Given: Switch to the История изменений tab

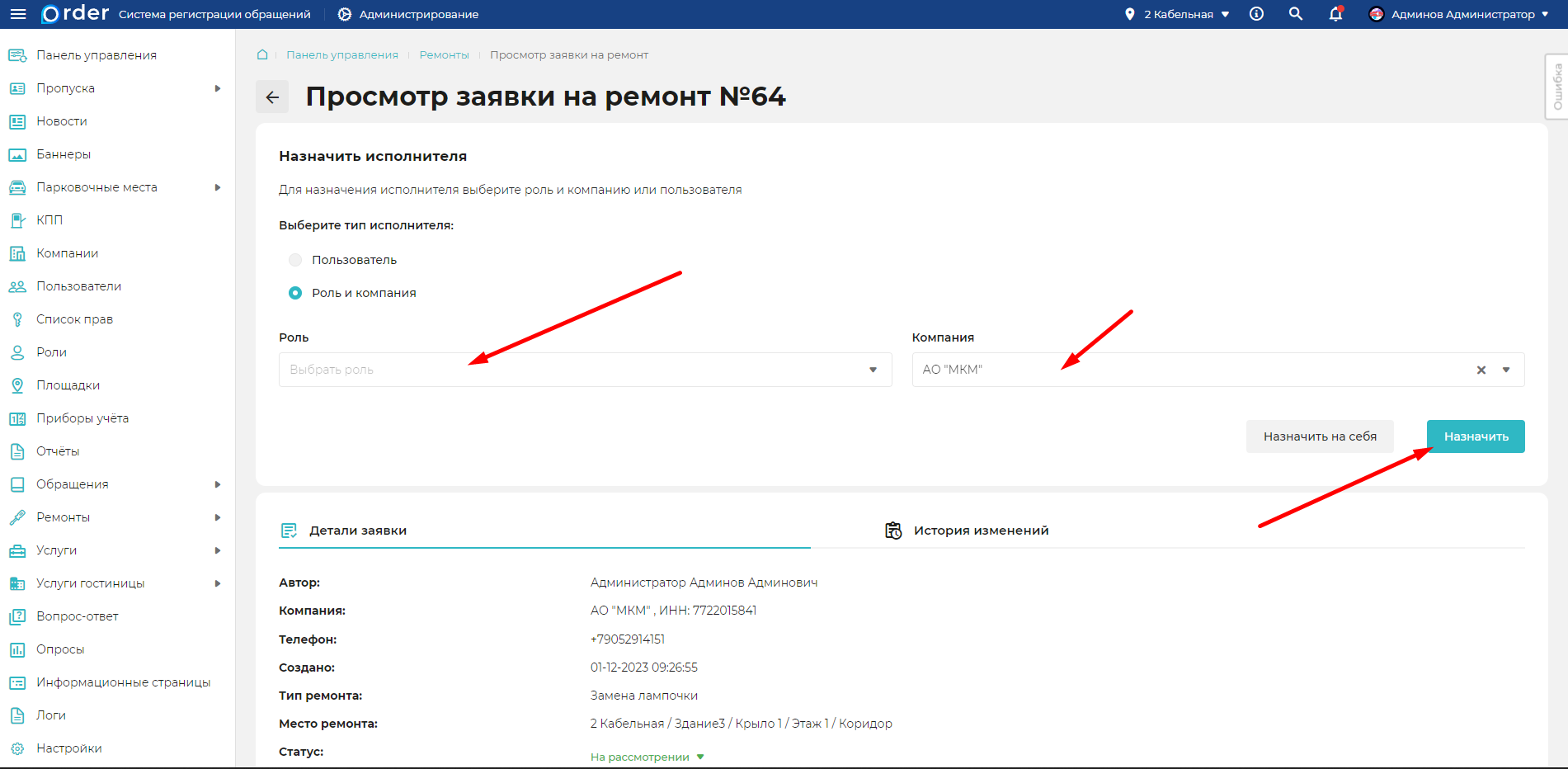Looking at the screenshot, I should [980, 530].
